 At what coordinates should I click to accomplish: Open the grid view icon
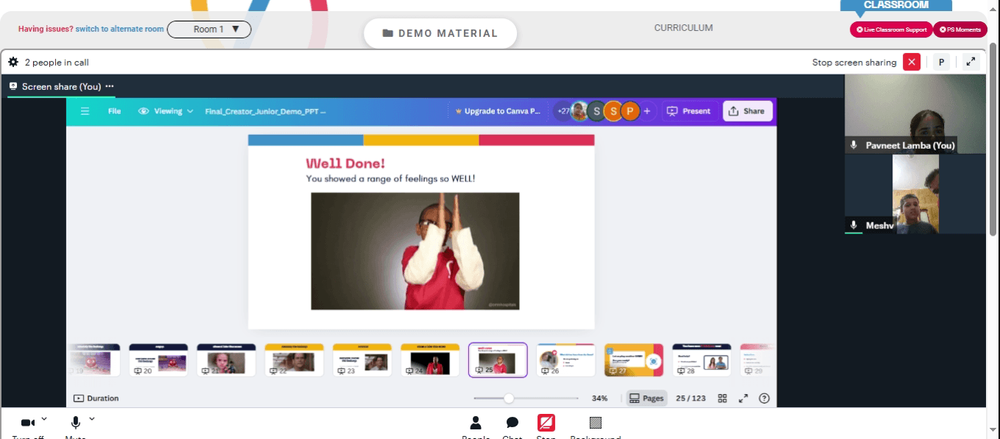(x=723, y=398)
